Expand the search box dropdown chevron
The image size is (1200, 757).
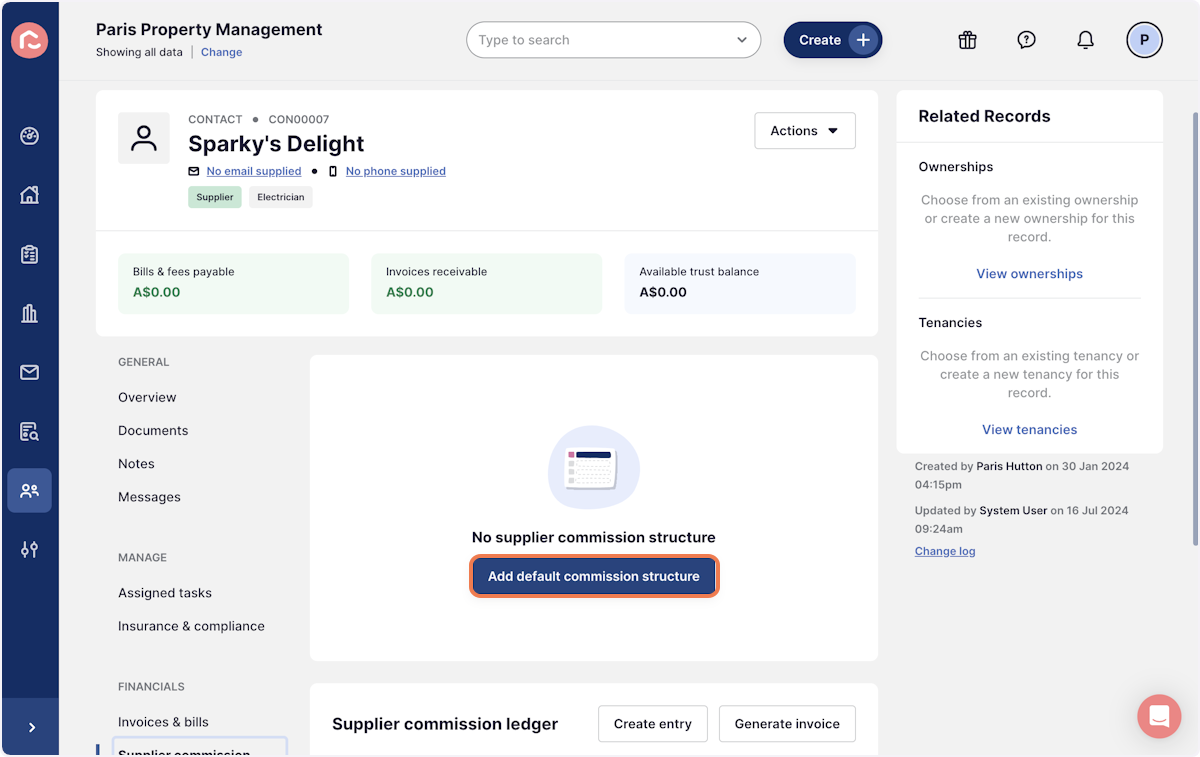(742, 40)
